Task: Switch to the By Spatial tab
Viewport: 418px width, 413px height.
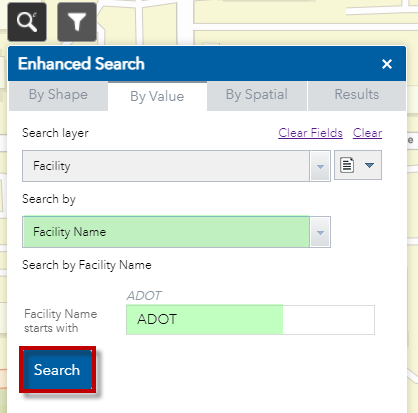Action: pos(257,95)
